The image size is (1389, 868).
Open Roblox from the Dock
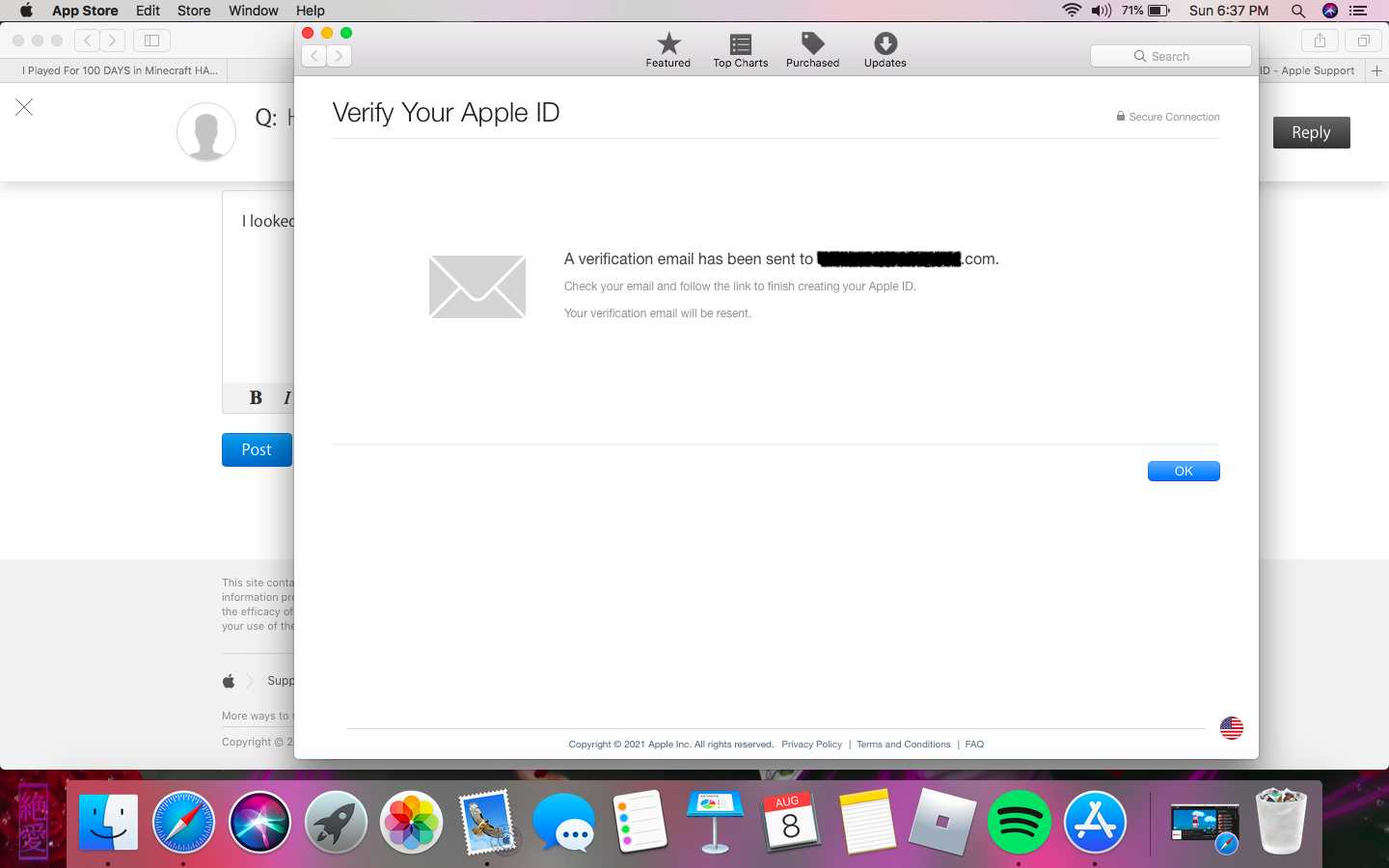click(x=942, y=823)
